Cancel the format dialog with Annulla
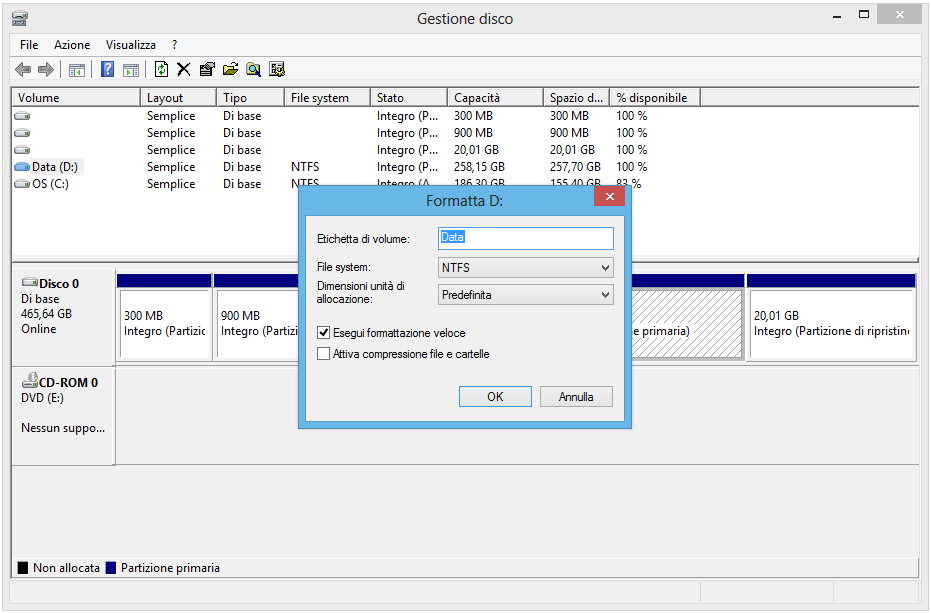Viewport: 931px width, 613px height. 576,396
